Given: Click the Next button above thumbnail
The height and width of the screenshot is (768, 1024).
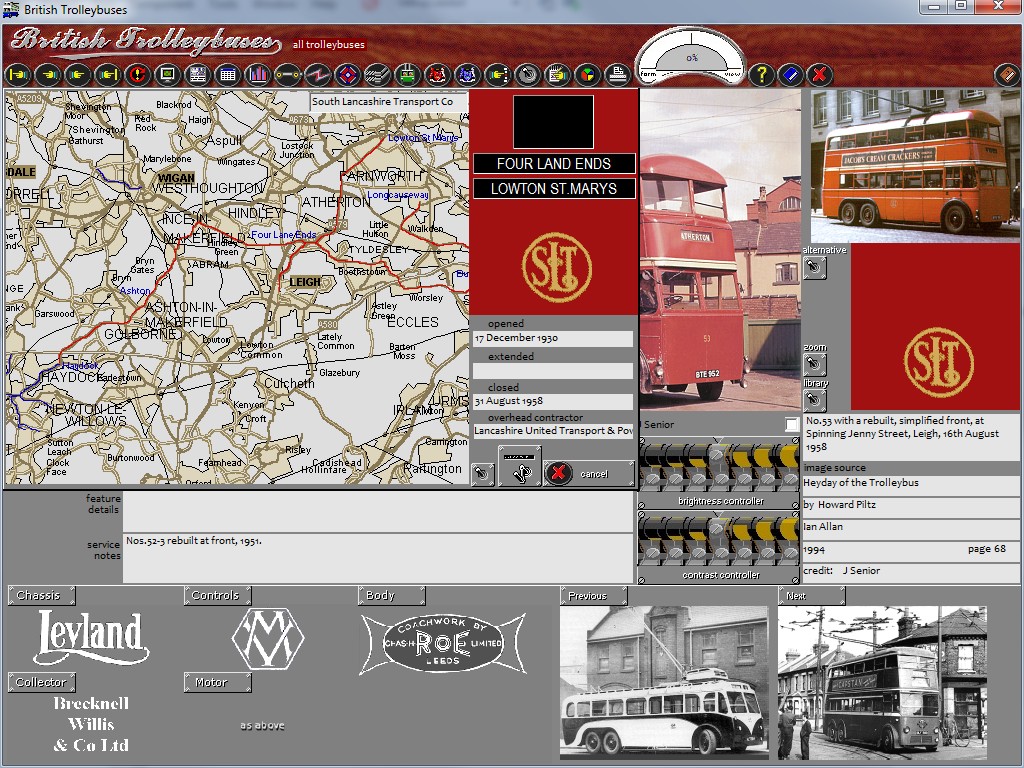Looking at the screenshot, I should (x=811, y=596).
